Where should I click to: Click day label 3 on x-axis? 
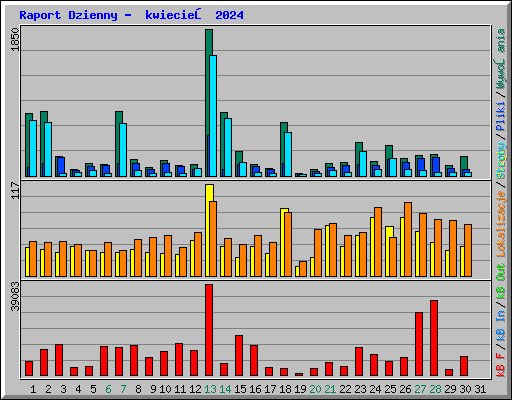coord(63,389)
